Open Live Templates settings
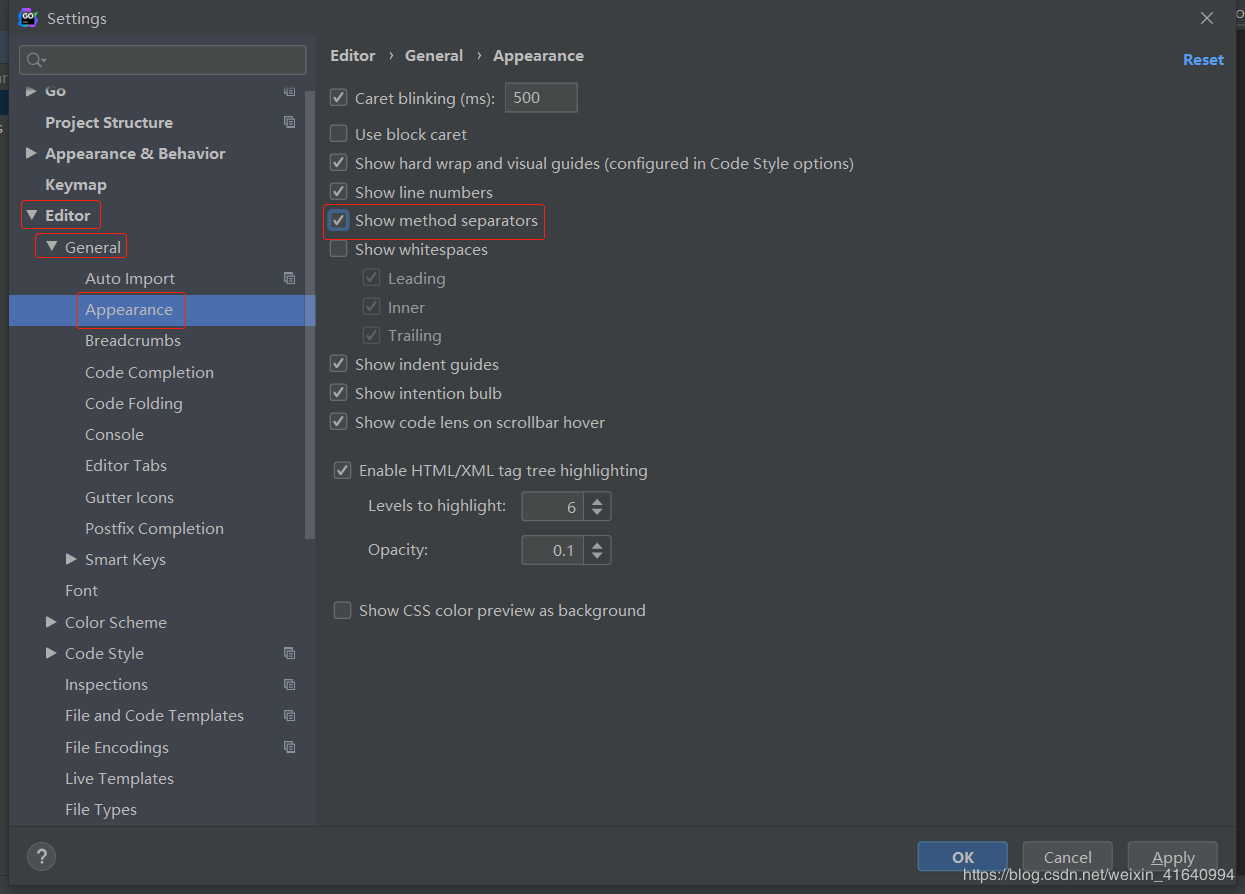The width and height of the screenshot is (1245, 894). point(119,778)
